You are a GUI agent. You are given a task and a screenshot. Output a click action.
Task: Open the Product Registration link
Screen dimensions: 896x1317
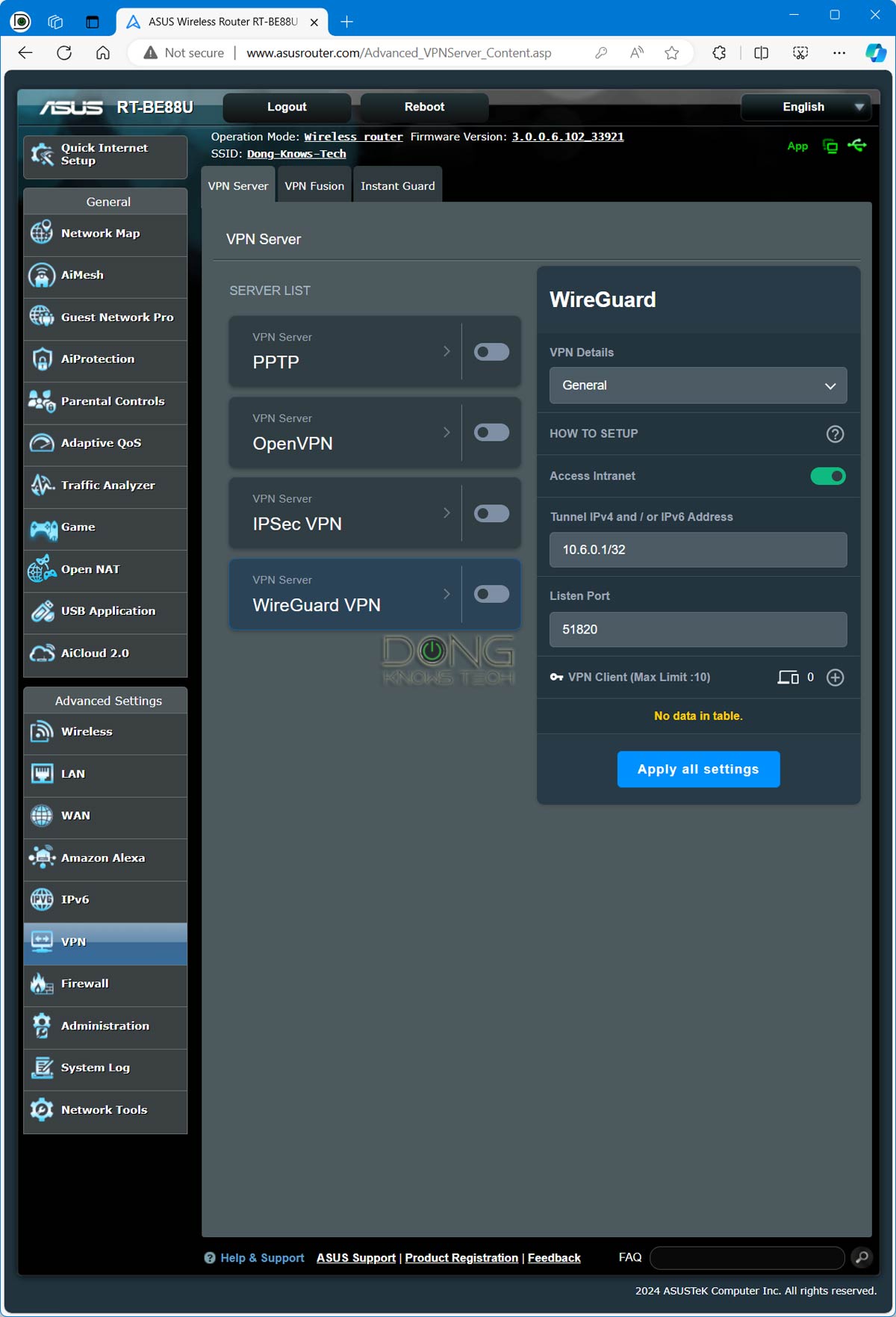click(x=461, y=1258)
